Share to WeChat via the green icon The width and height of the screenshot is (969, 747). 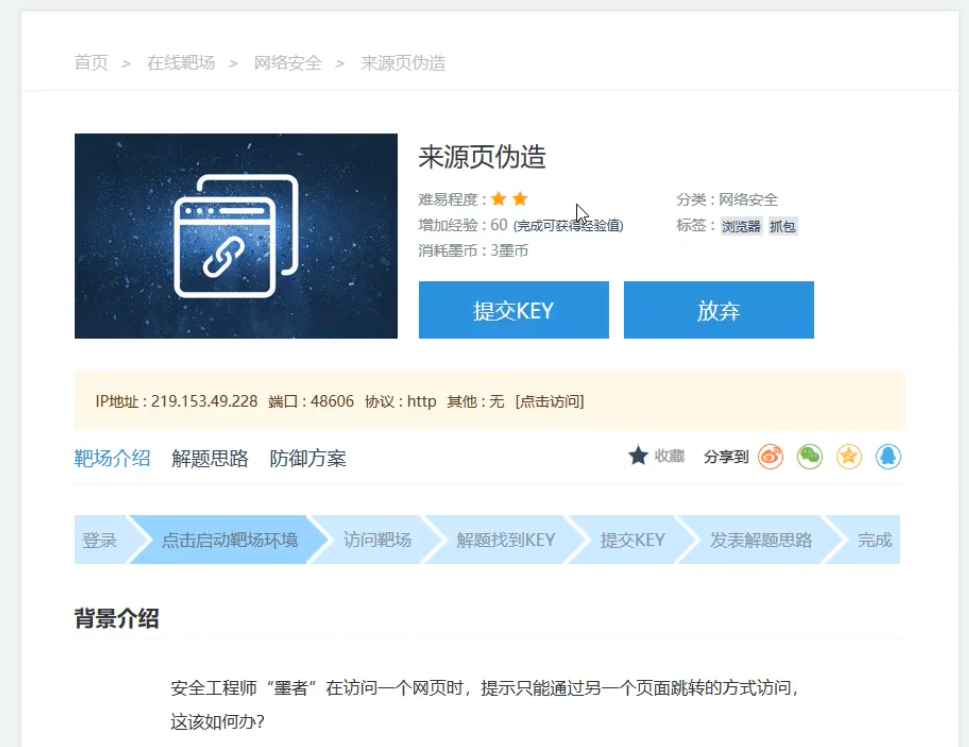click(809, 457)
